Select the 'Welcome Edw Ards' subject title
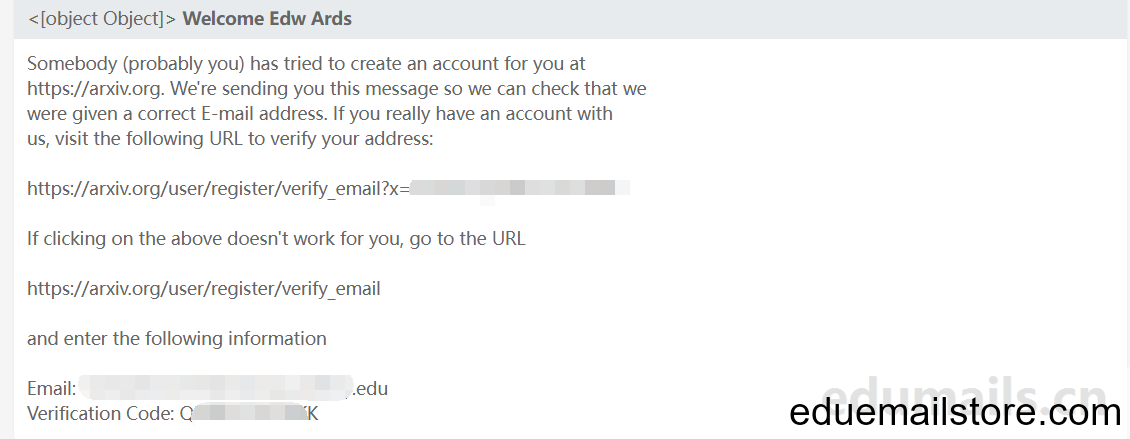The image size is (1130, 439). point(267,19)
